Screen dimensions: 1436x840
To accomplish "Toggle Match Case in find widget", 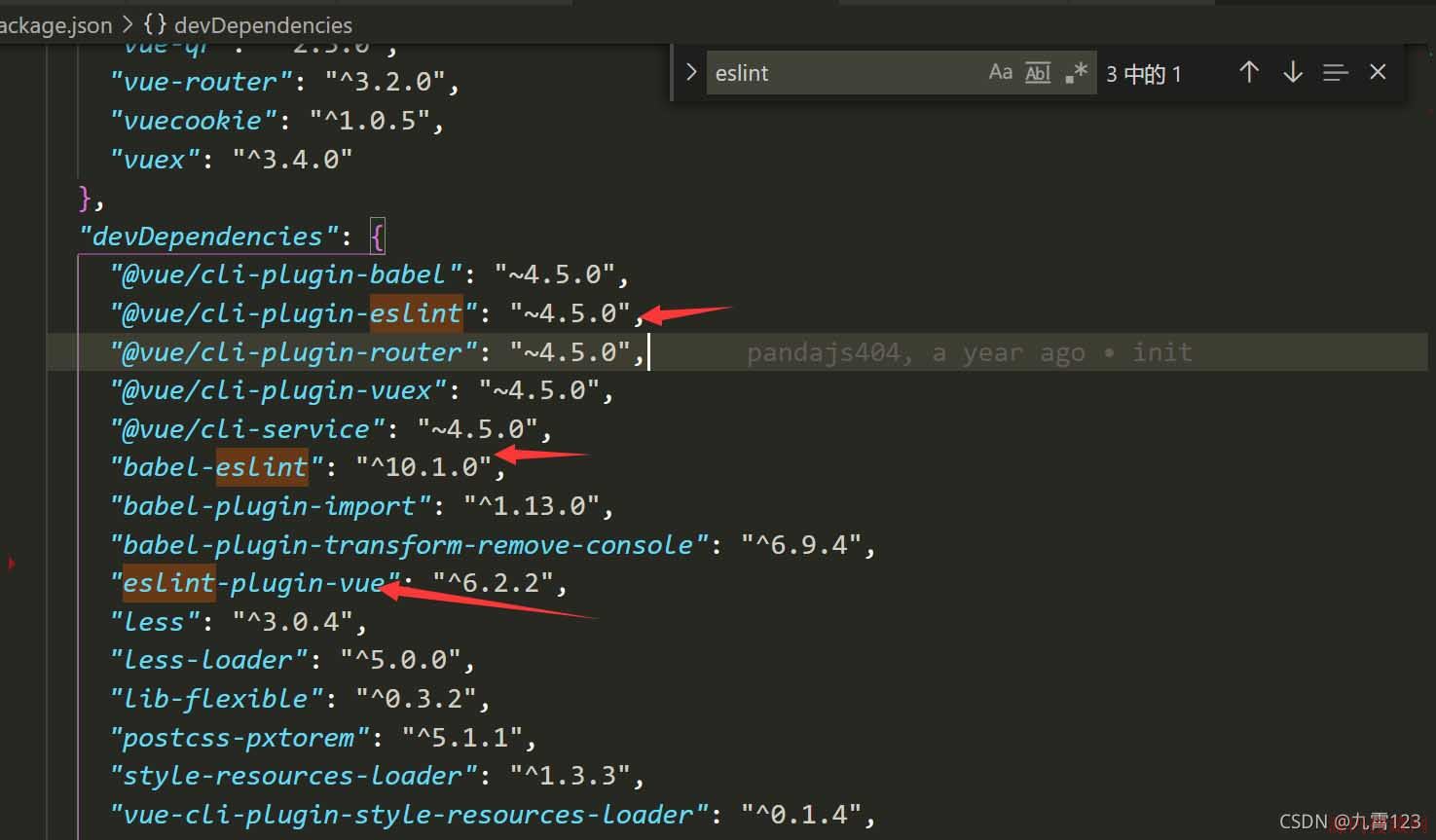I will [1000, 72].
